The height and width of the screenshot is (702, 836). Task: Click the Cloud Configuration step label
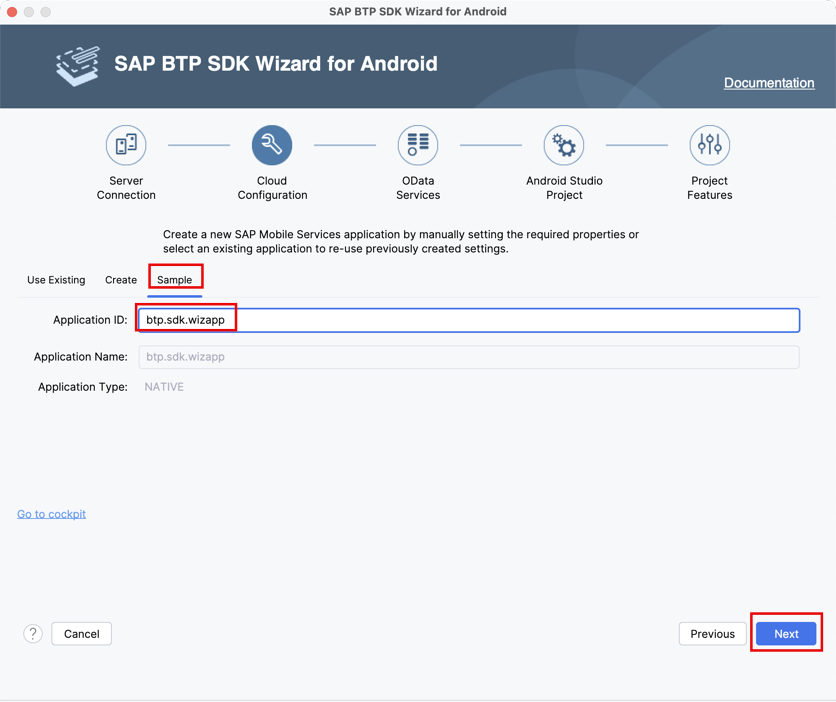click(x=272, y=188)
